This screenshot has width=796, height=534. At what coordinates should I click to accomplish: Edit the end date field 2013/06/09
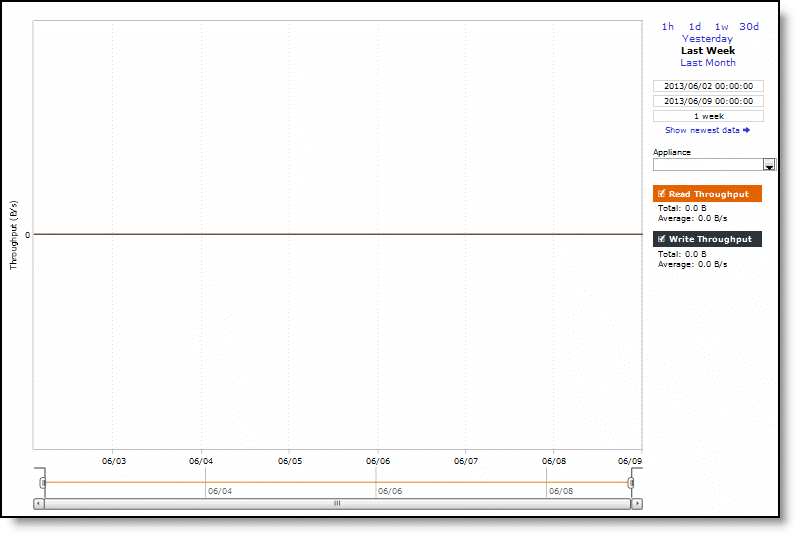click(x=708, y=101)
